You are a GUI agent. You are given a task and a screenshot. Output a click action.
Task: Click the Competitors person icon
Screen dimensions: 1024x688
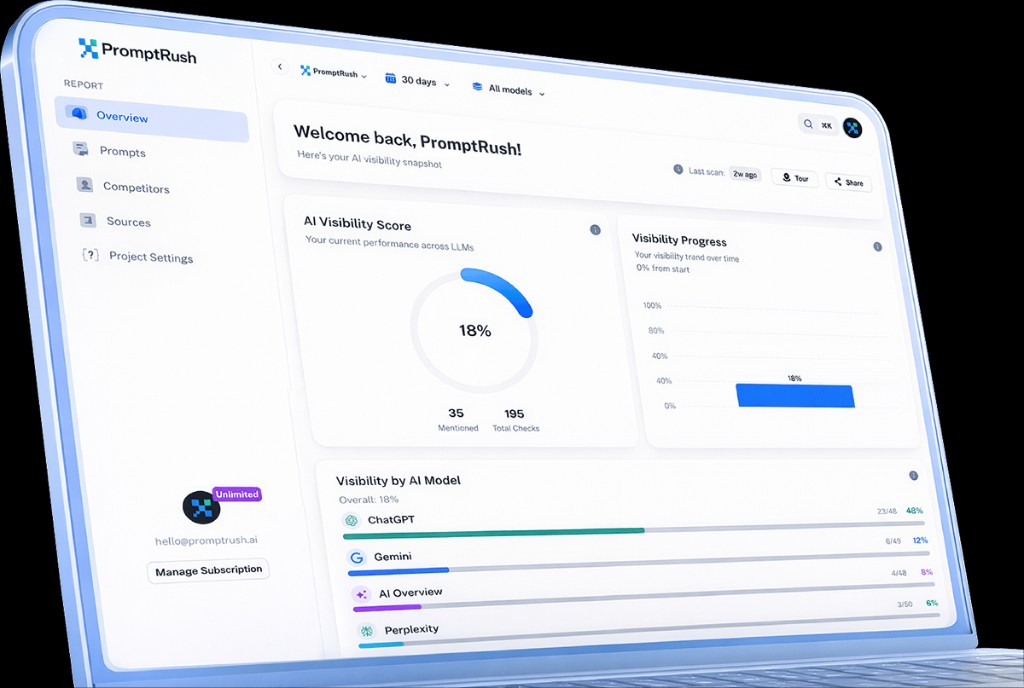(x=85, y=185)
